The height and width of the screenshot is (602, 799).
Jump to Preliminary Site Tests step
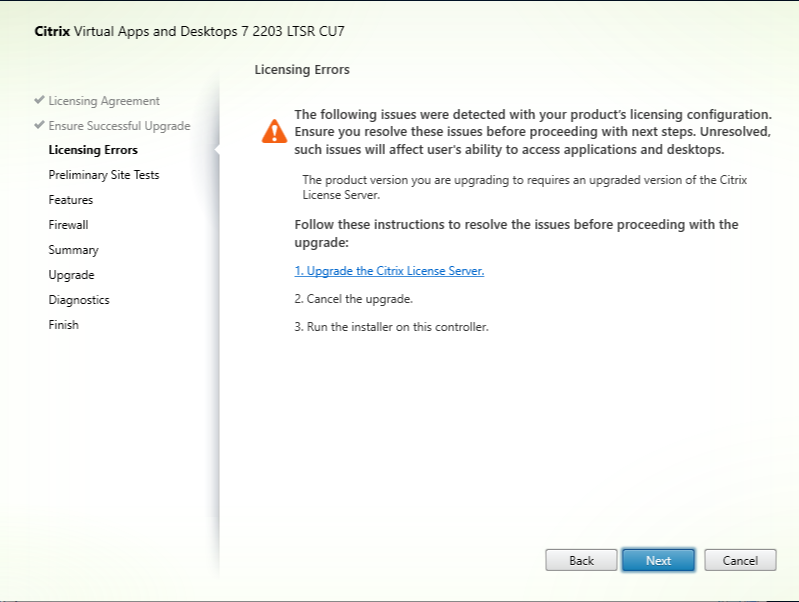104,175
